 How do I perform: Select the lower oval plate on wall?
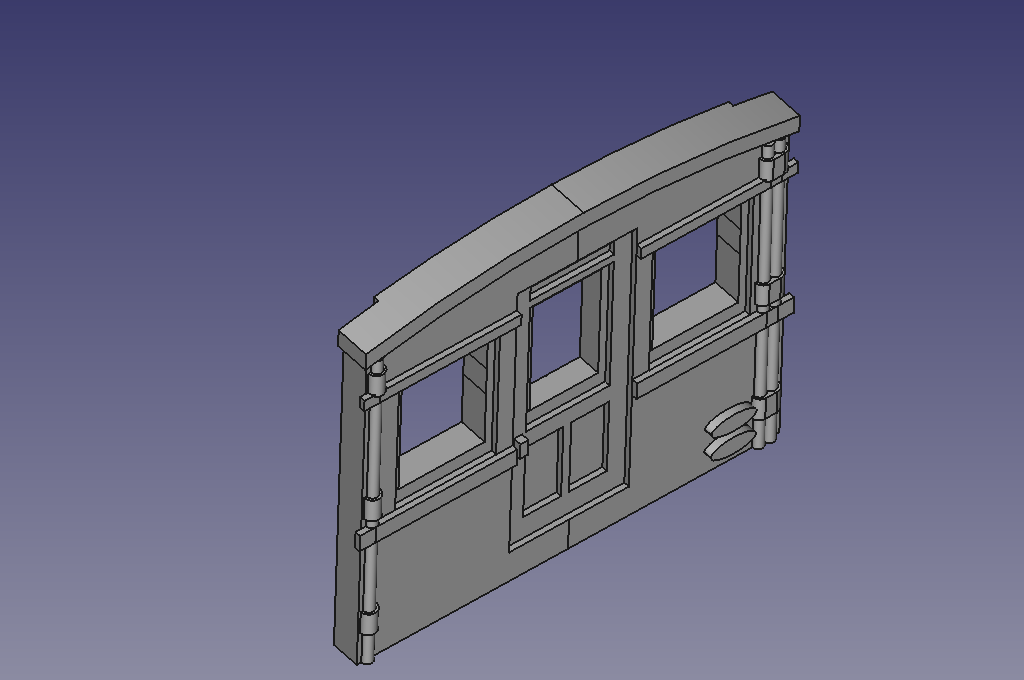727,442
